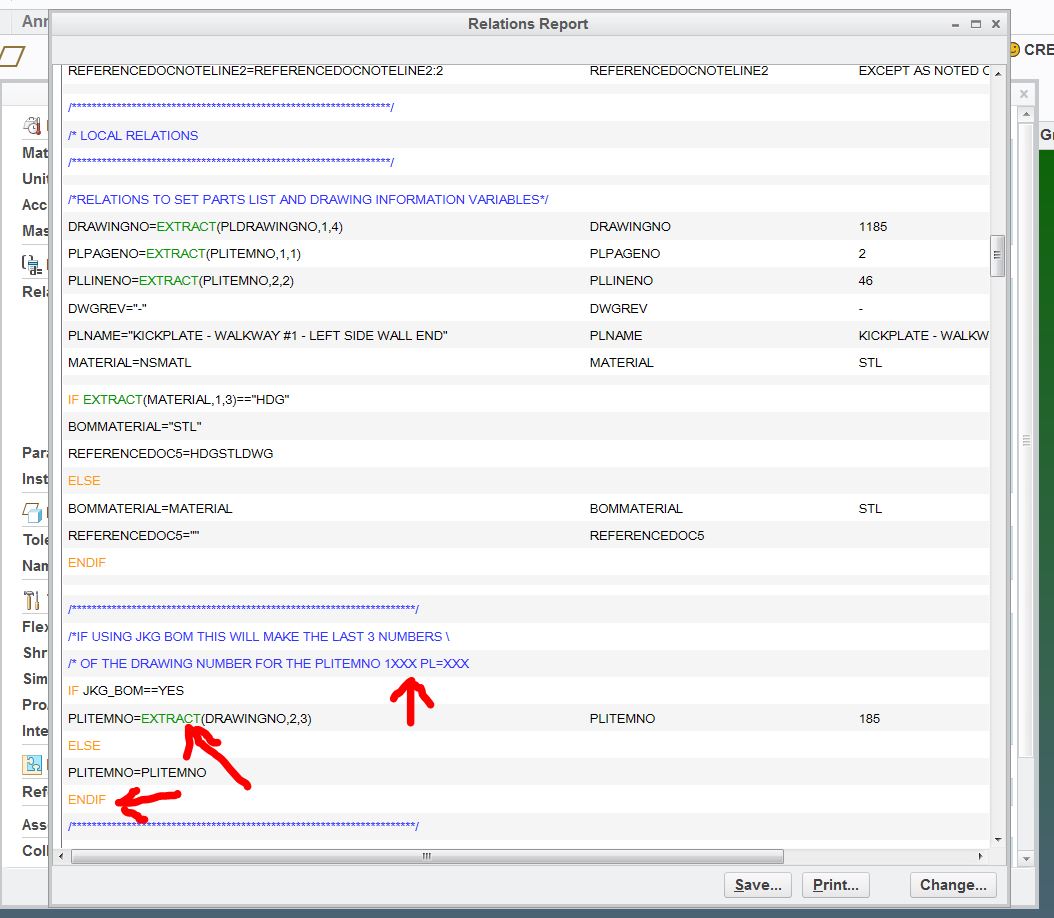Click the vertical scrollbar thumb in the report
The height and width of the screenshot is (918, 1054).
point(998,255)
